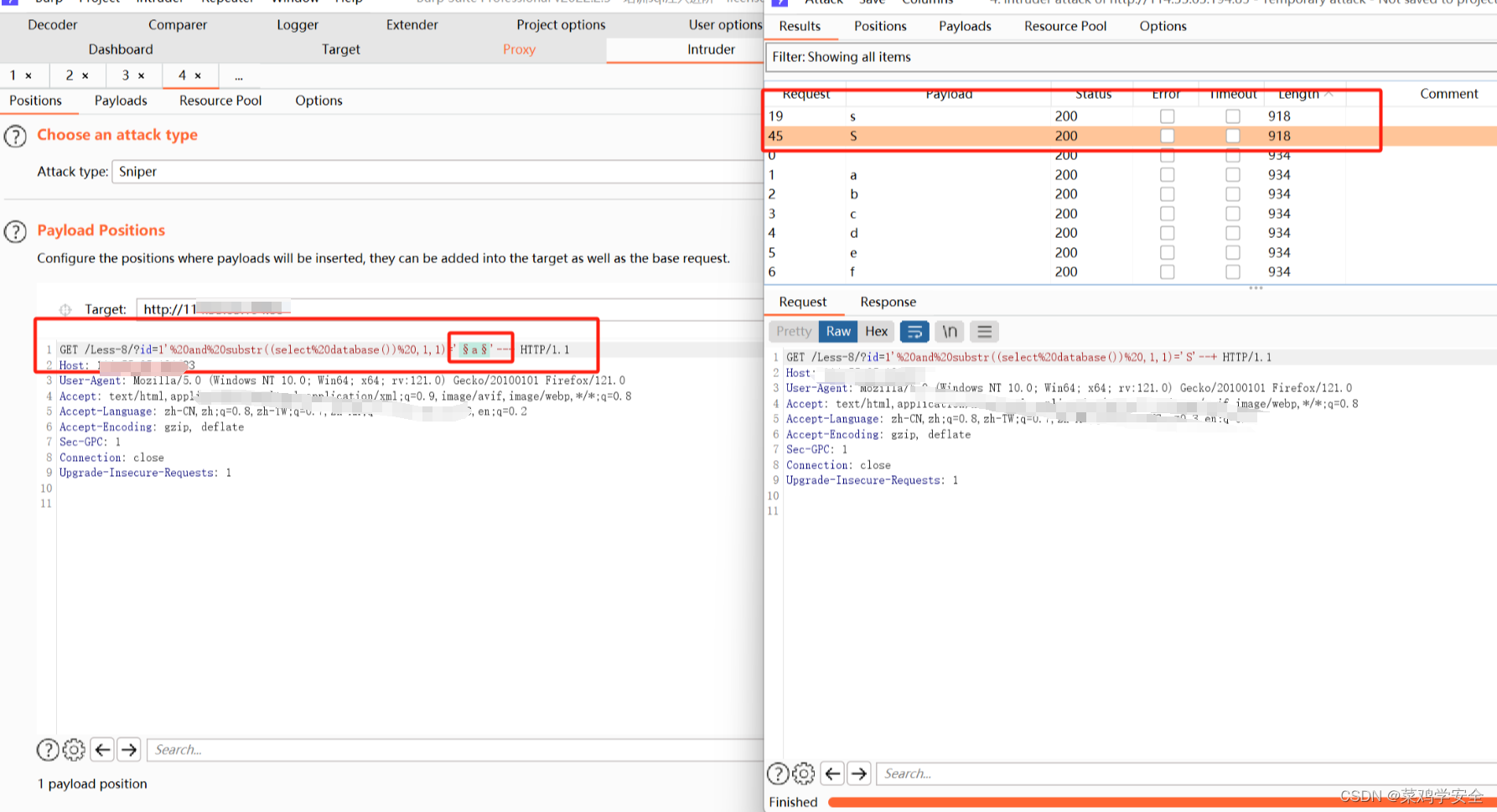Open the Attack type Sniper dropdown

click(438, 172)
